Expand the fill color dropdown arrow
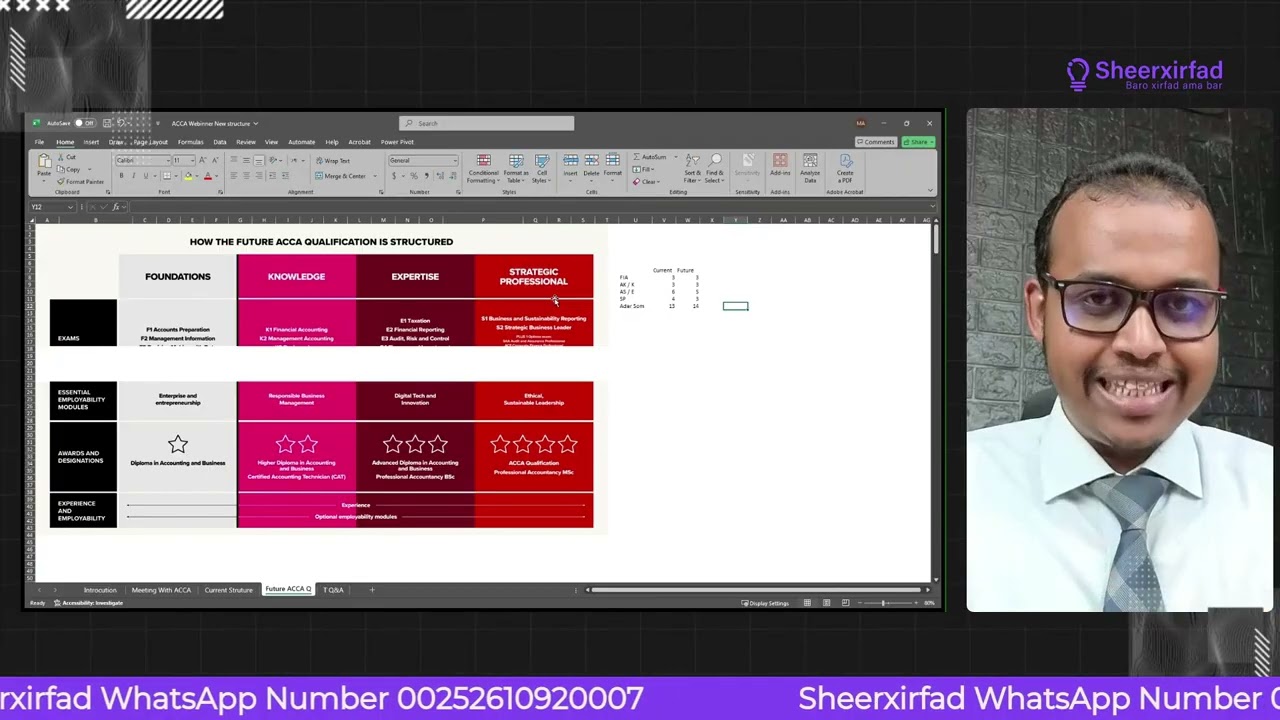Screen dimensions: 1280x720 pos(195,177)
